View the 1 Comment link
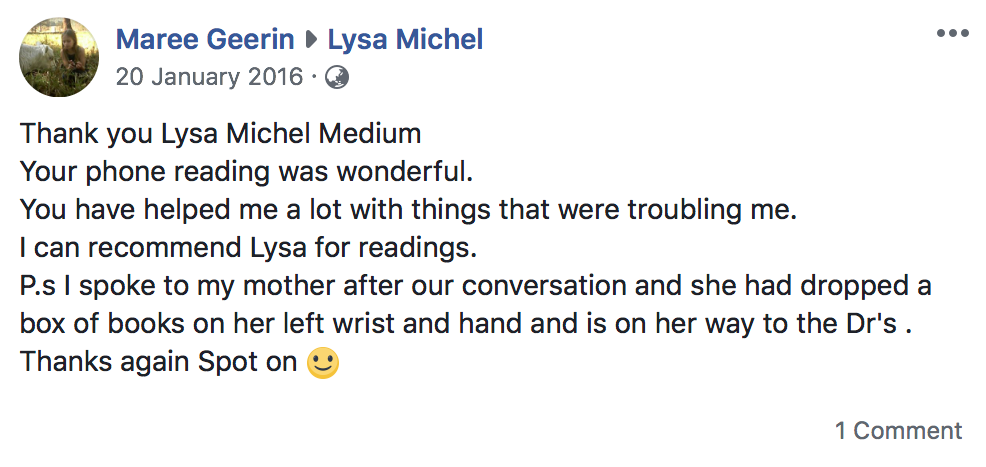Image resolution: width=986 pixels, height=467 pixels. click(x=898, y=431)
